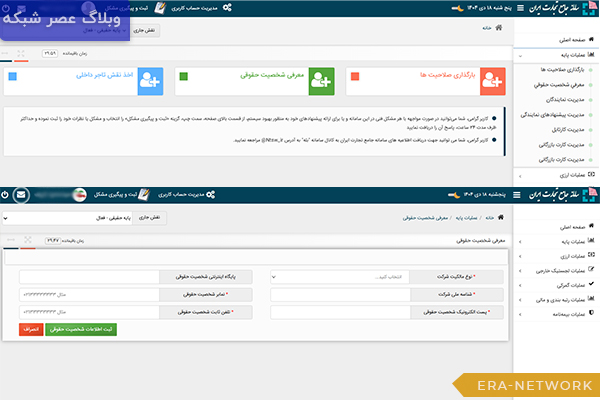
Task: Click عملیات لجستیک خارجی edit icon in form sidebar
Action: coord(591,269)
